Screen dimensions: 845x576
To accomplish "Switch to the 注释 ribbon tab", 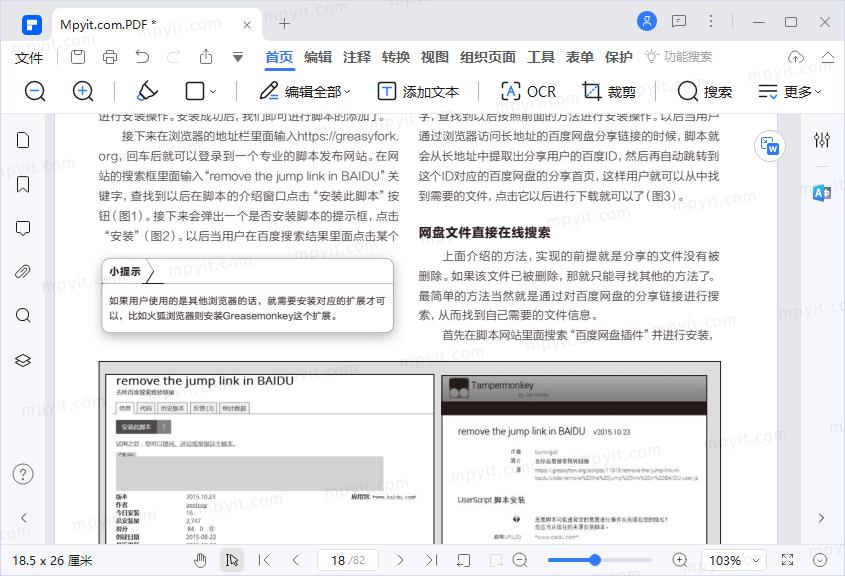I will point(357,57).
